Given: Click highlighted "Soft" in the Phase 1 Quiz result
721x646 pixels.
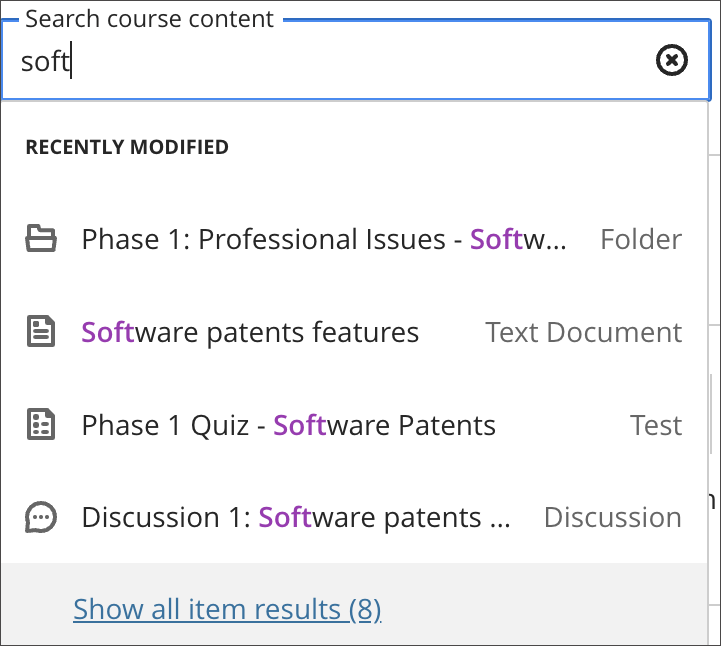Looking at the screenshot, I should pos(300,425).
